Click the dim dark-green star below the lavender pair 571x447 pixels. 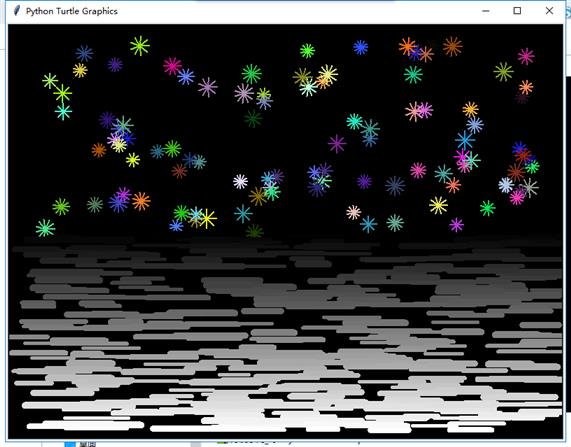[253, 118]
